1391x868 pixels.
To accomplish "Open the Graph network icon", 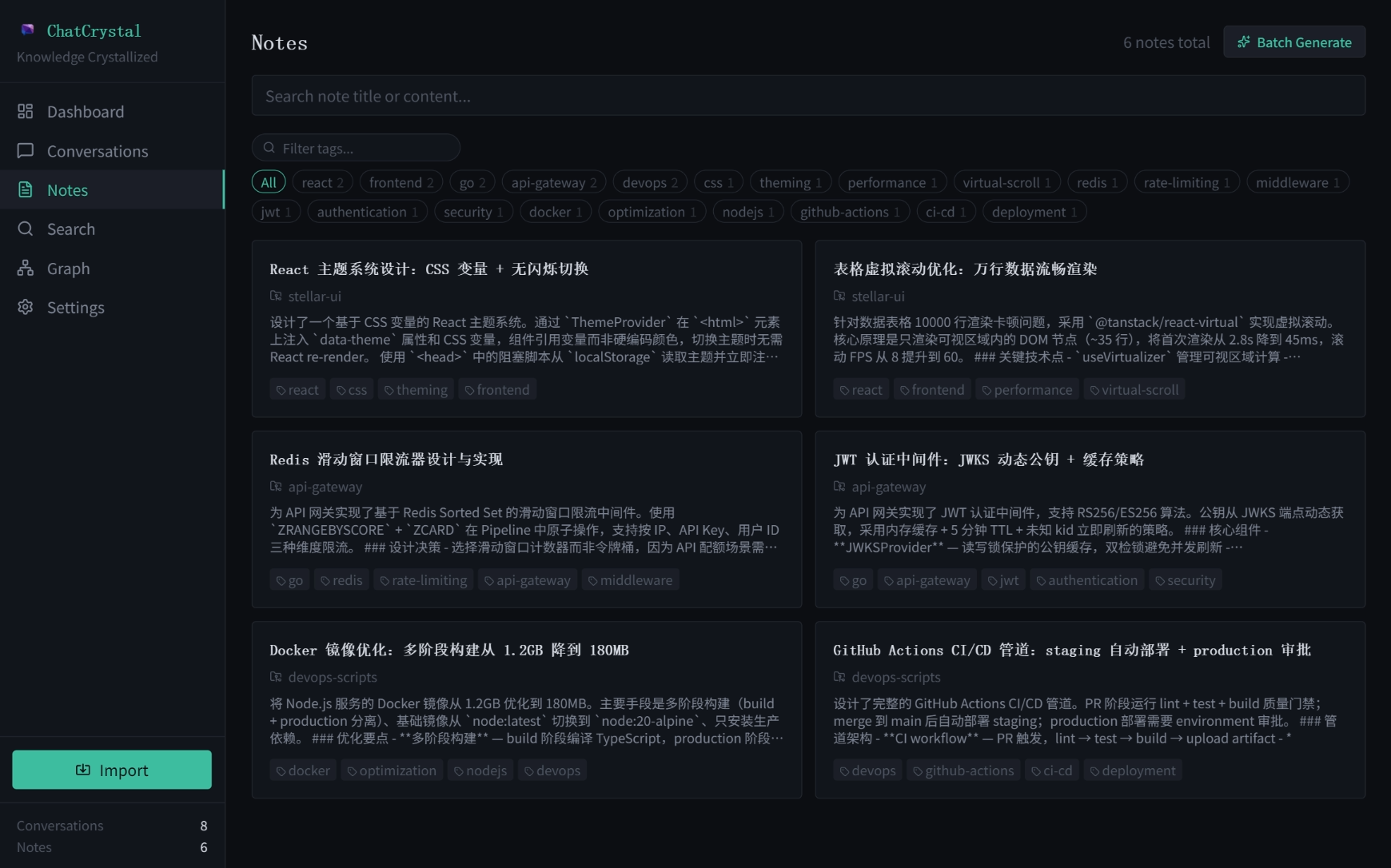I will tap(26, 268).
